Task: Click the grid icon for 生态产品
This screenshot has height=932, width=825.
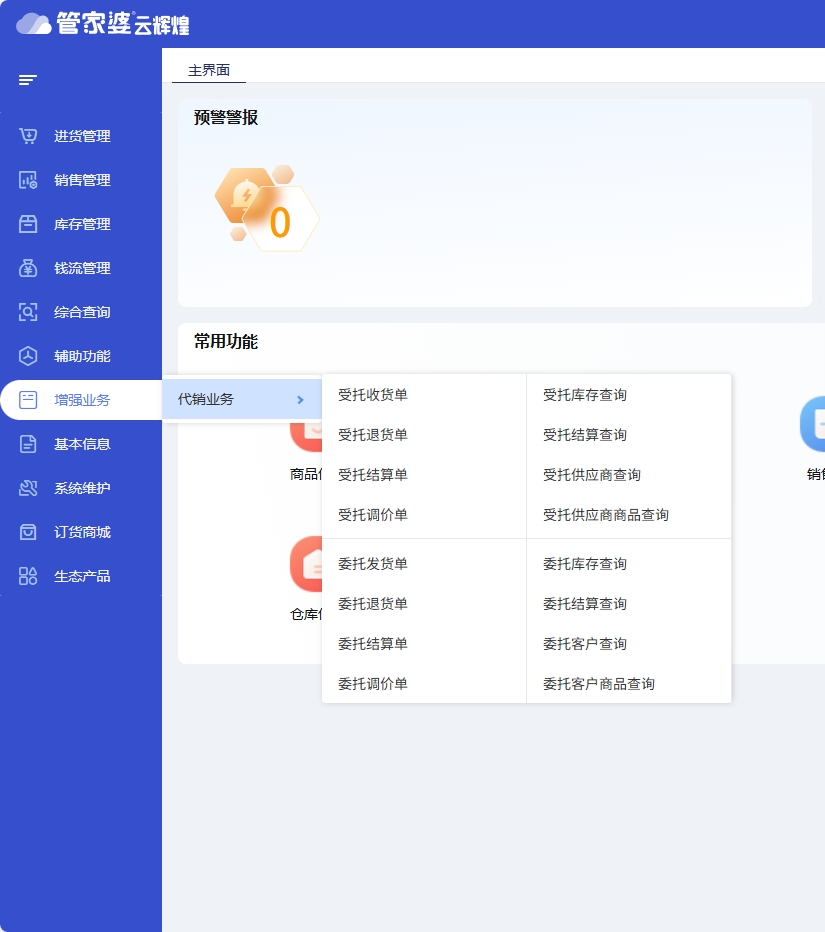Action: click(28, 576)
